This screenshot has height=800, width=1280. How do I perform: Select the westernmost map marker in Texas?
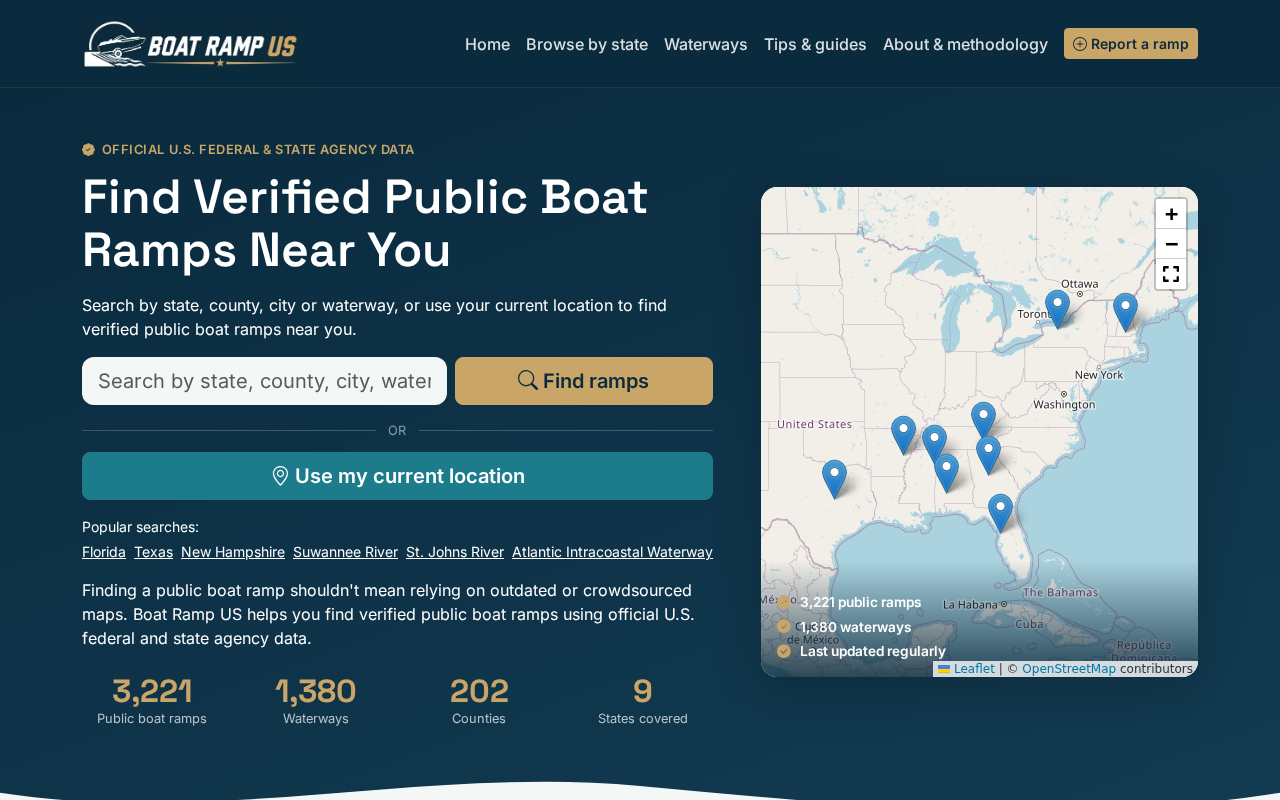[x=834, y=478]
